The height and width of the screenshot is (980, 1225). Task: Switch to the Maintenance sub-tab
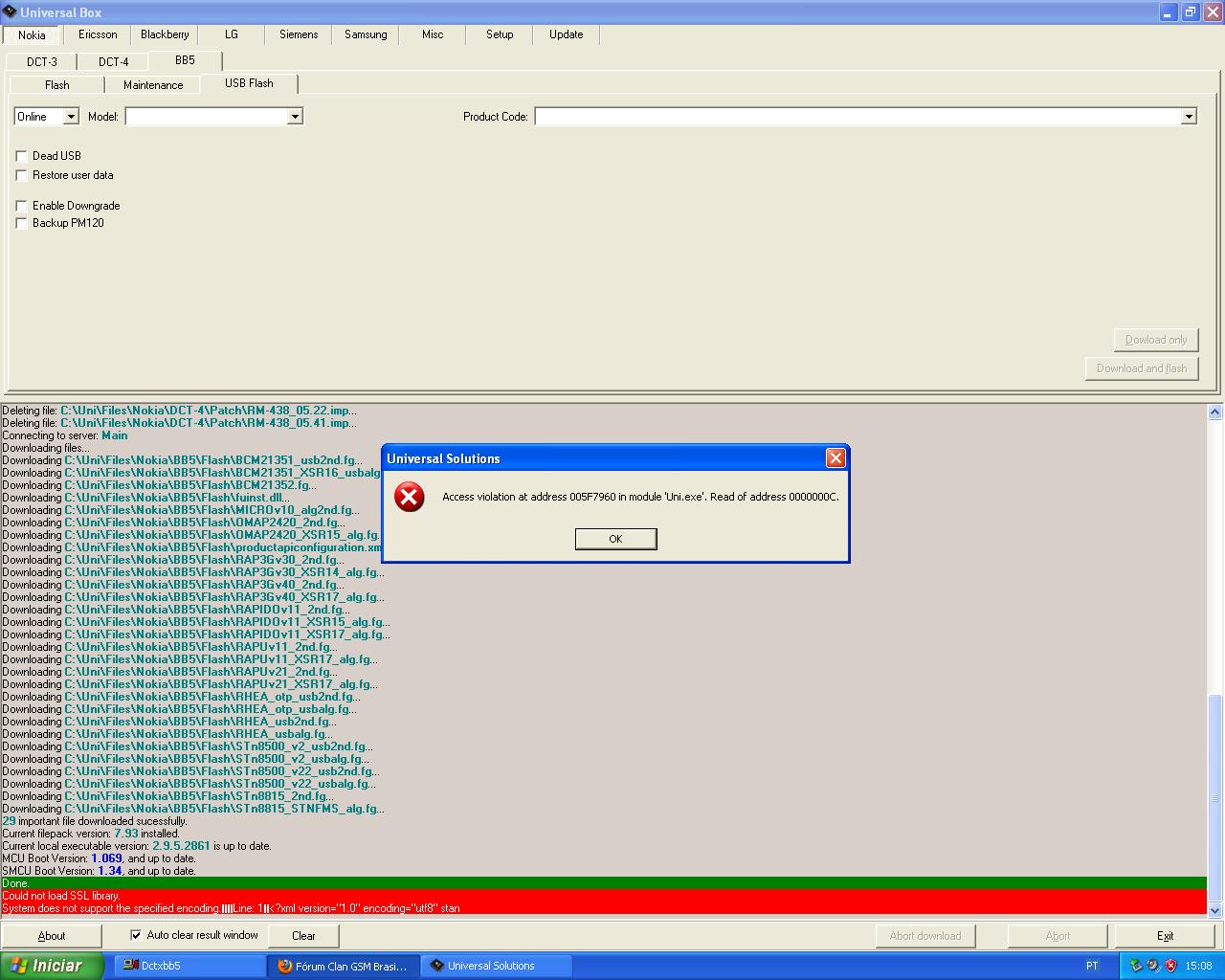click(x=153, y=85)
